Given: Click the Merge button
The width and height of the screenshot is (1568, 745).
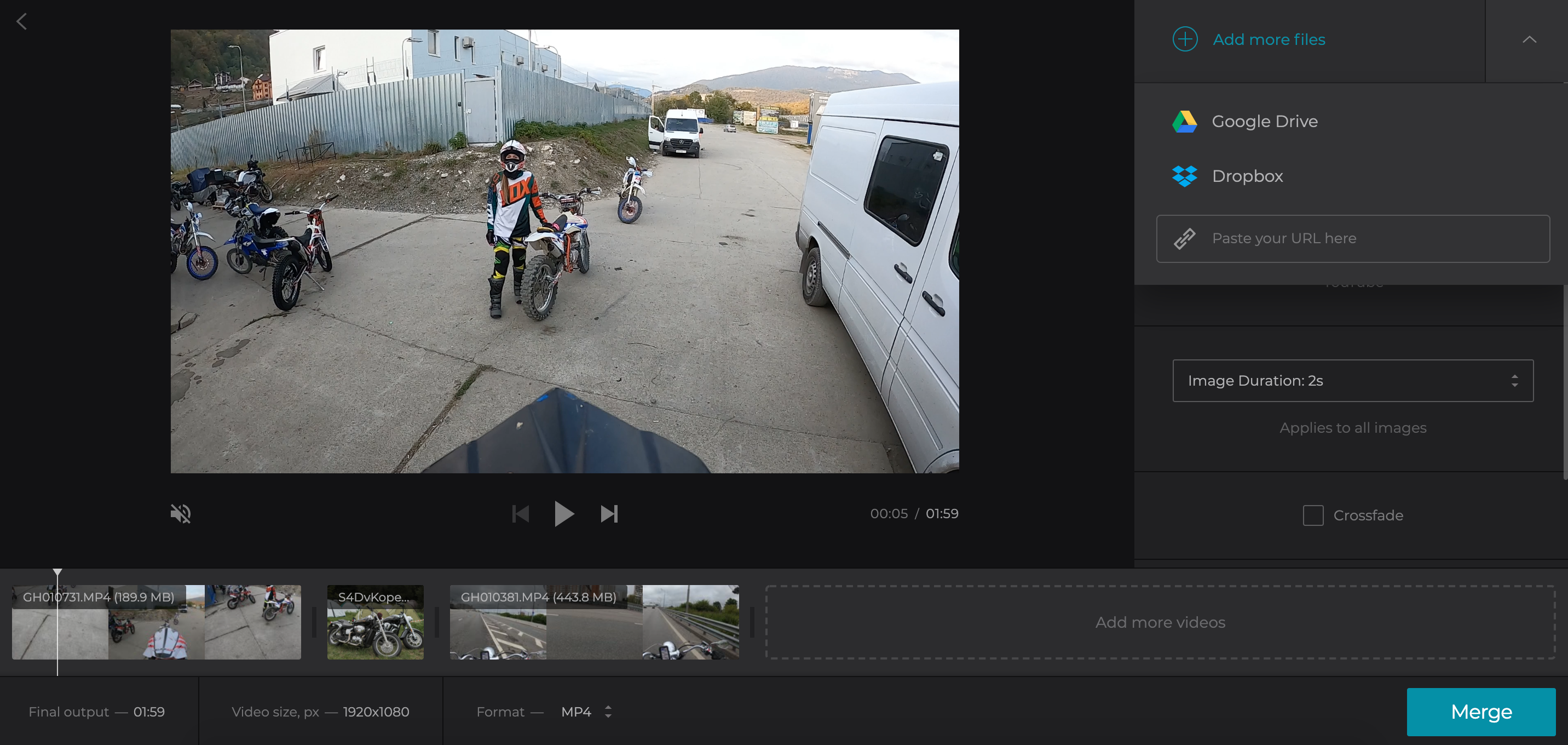Looking at the screenshot, I should click(1481, 711).
